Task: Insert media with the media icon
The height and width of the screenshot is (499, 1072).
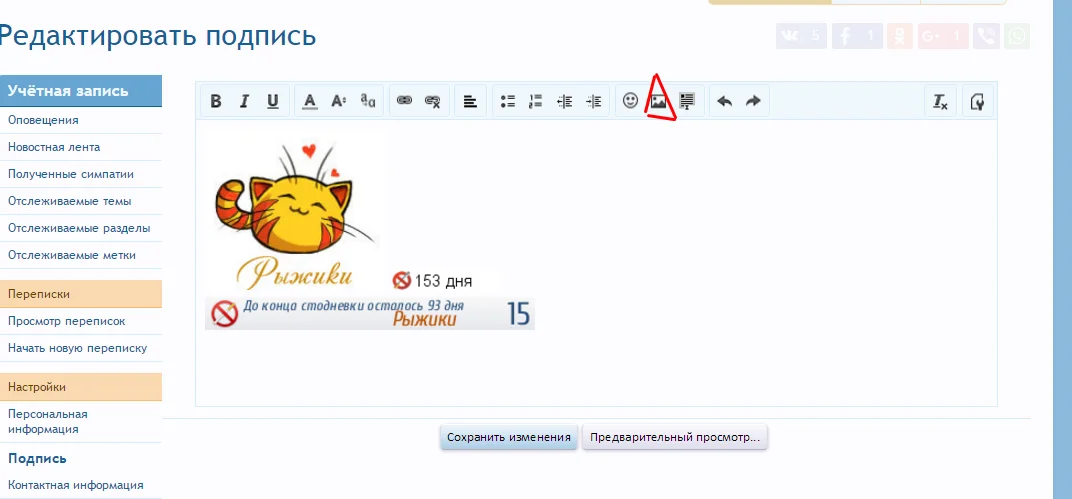Action: [x=687, y=101]
